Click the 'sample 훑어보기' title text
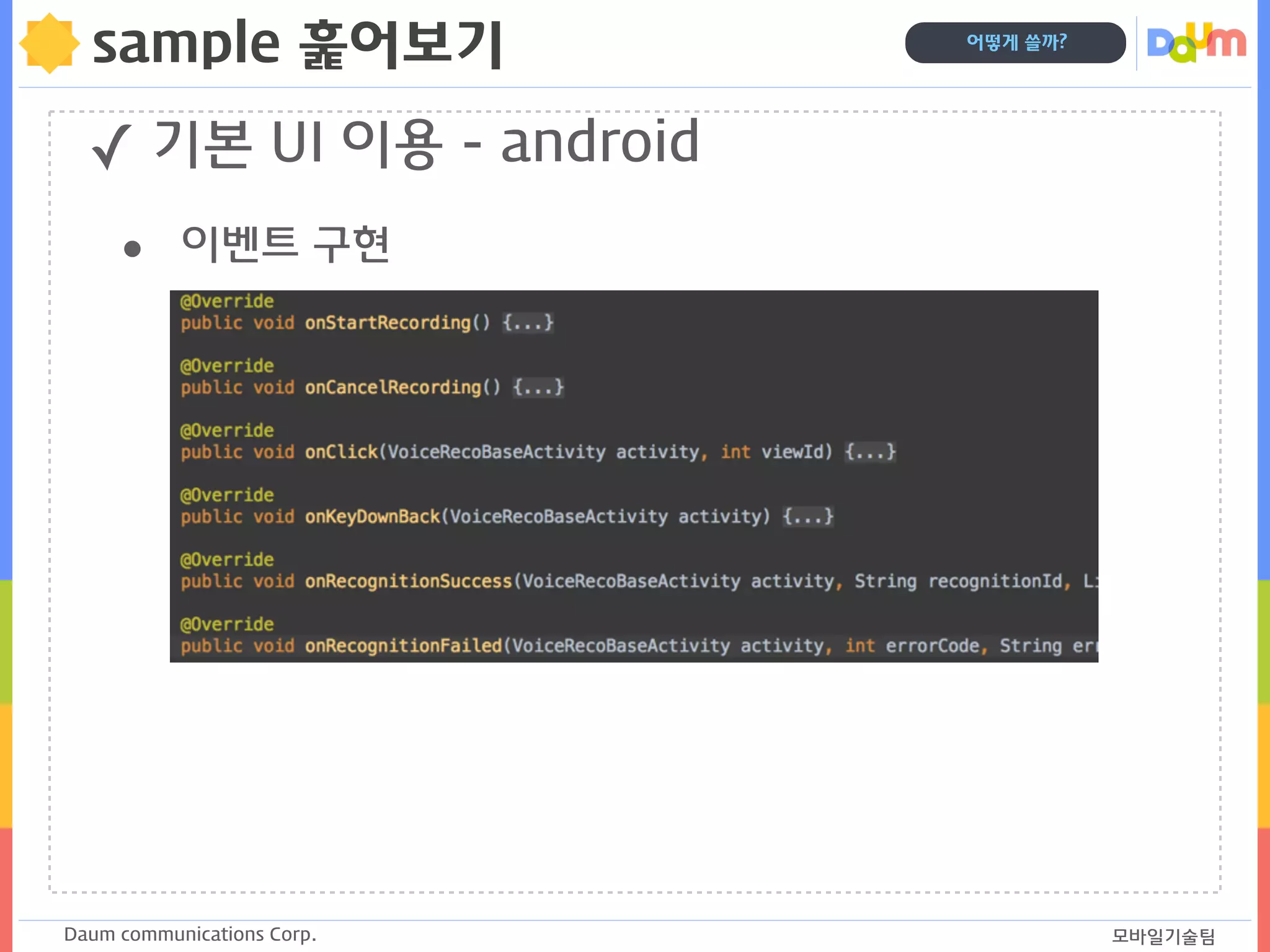Image resolution: width=1270 pixels, height=952 pixels. (x=298, y=43)
